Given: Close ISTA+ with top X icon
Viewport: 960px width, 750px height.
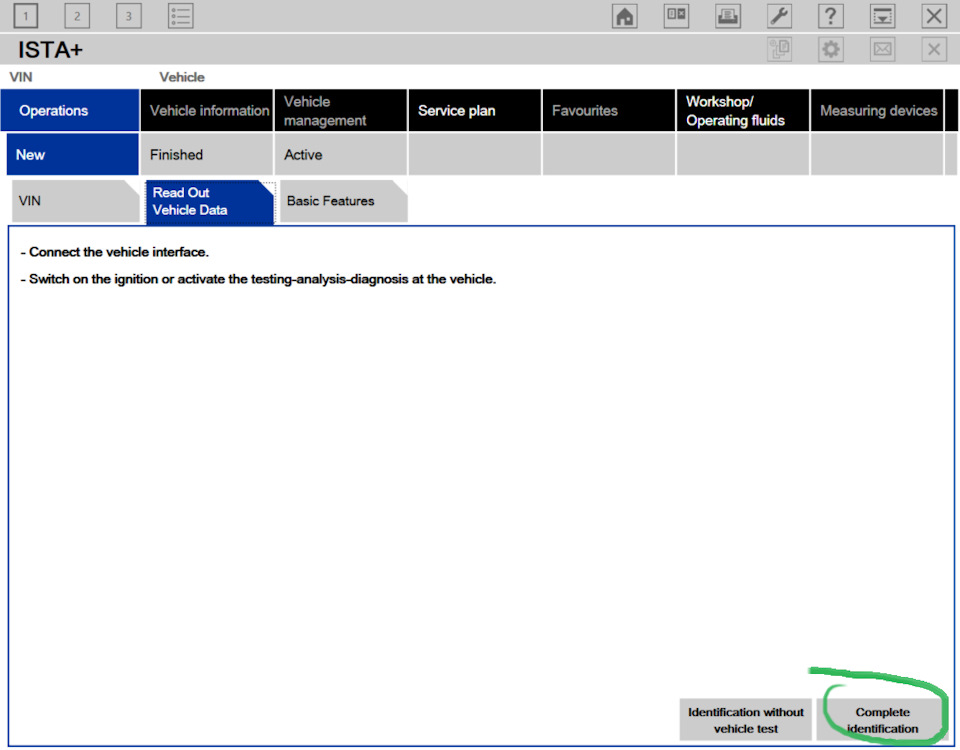Looking at the screenshot, I should [934, 16].
